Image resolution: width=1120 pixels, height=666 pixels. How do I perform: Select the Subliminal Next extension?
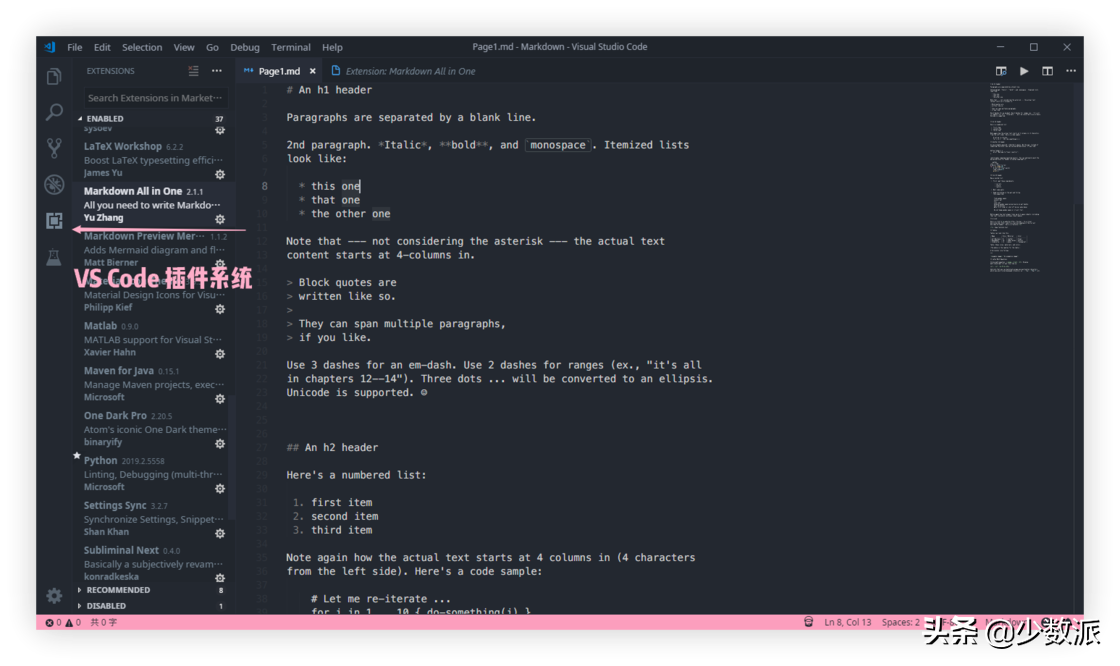pyautogui.click(x=153, y=564)
